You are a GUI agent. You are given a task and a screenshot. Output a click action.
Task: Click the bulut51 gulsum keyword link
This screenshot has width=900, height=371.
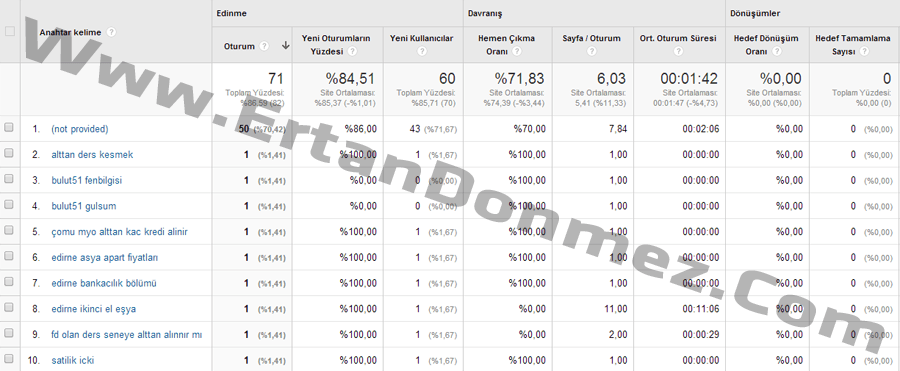click(x=84, y=206)
